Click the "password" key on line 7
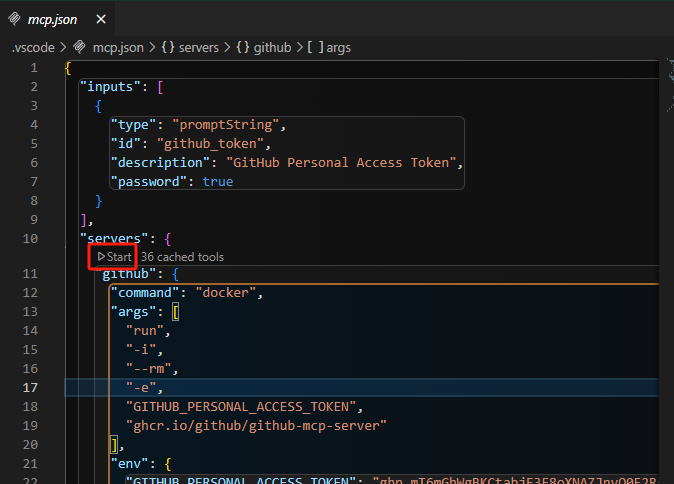This screenshot has width=674, height=484. (149, 182)
